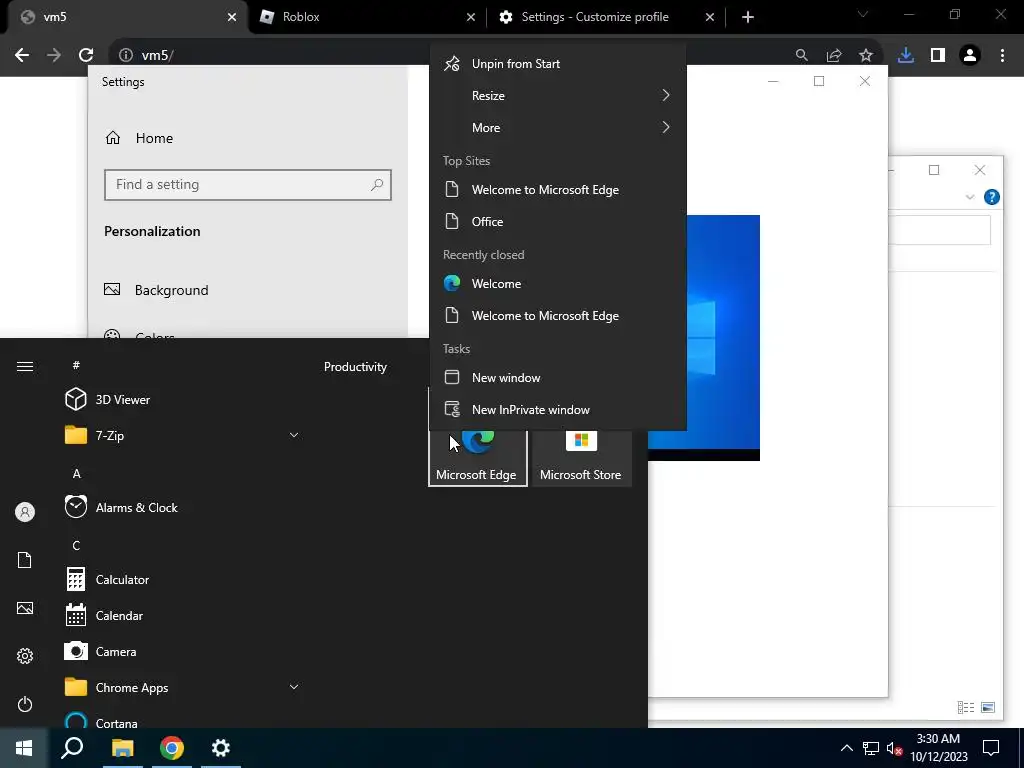Open Alarms & Clock app

[x=183, y=507]
